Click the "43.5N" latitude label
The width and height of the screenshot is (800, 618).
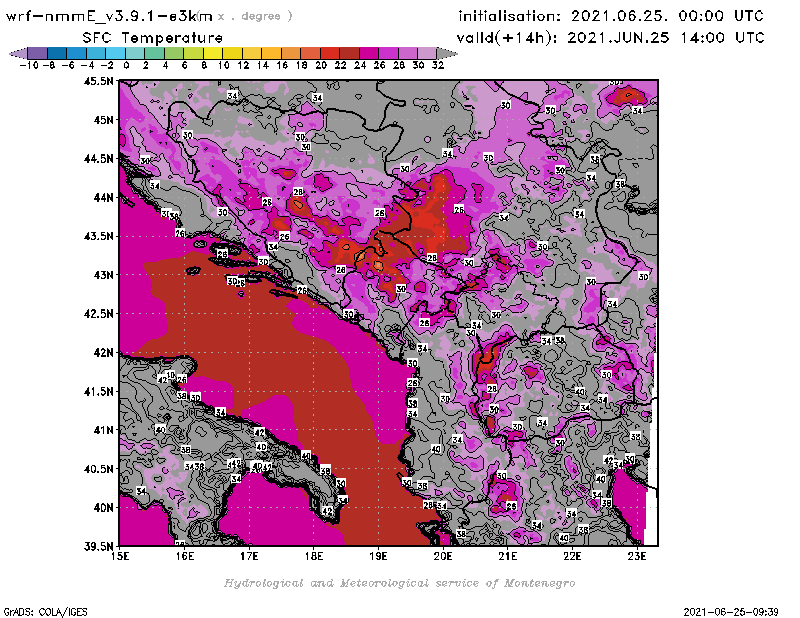(98, 236)
